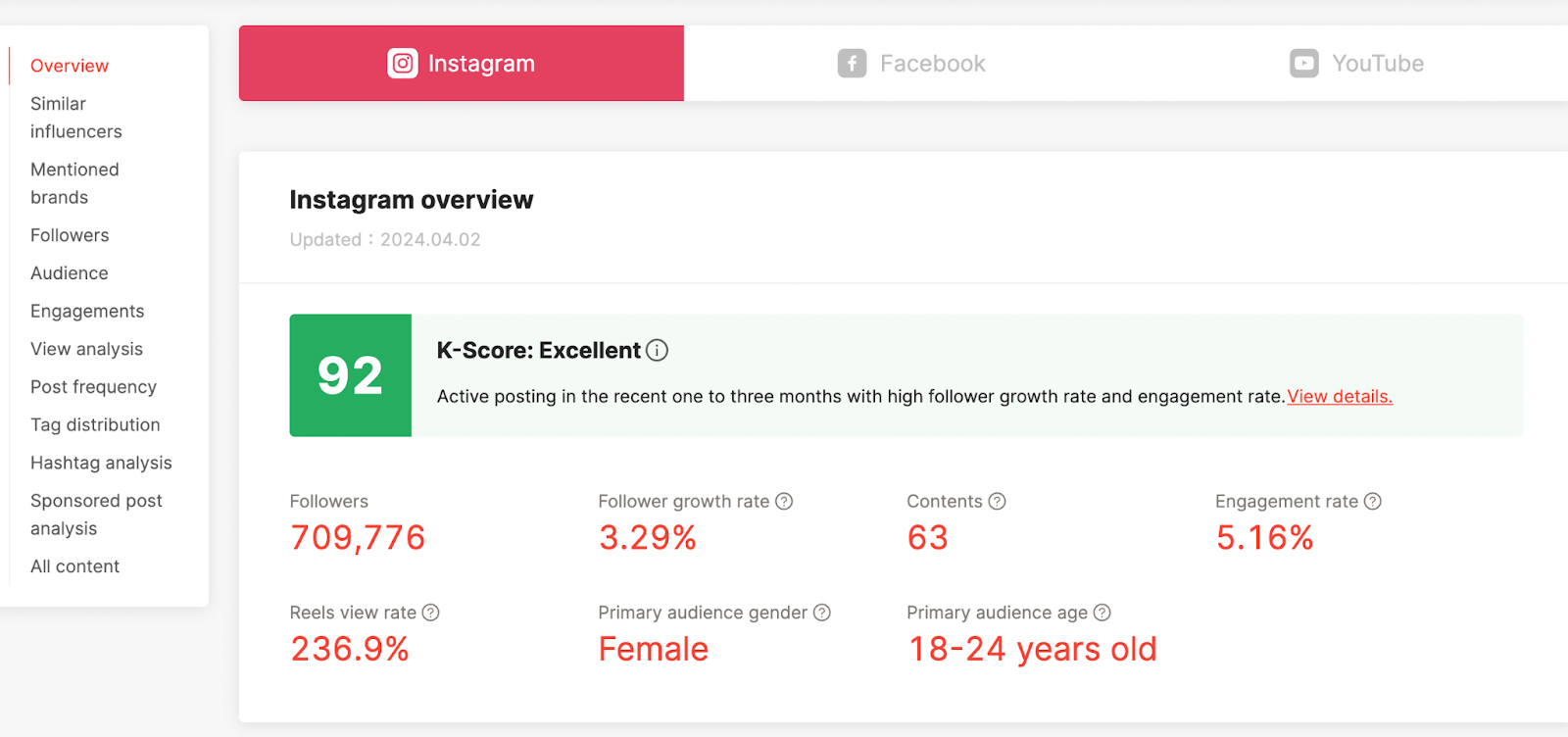
Task: Select Sponsored post analysis sidebar item
Action: (96, 515)
